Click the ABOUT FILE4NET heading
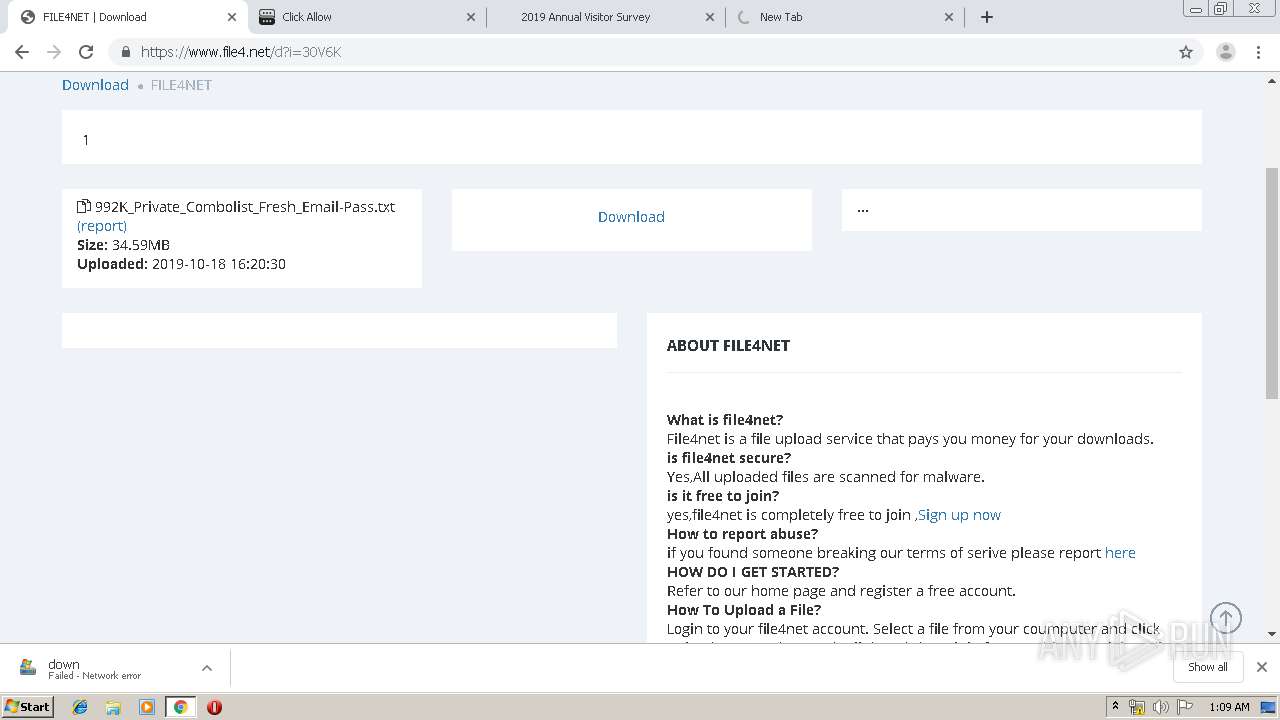 point(728,346)
